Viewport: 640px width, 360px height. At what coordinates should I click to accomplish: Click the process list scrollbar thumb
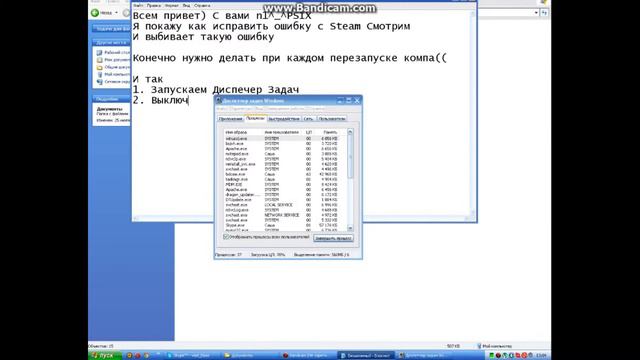tap(350, 157)
